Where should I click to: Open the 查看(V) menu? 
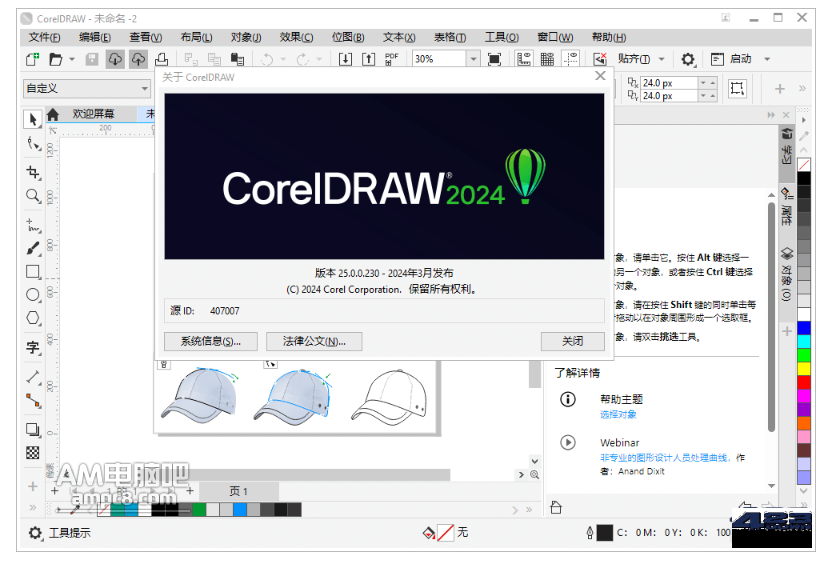pos(146,37)
